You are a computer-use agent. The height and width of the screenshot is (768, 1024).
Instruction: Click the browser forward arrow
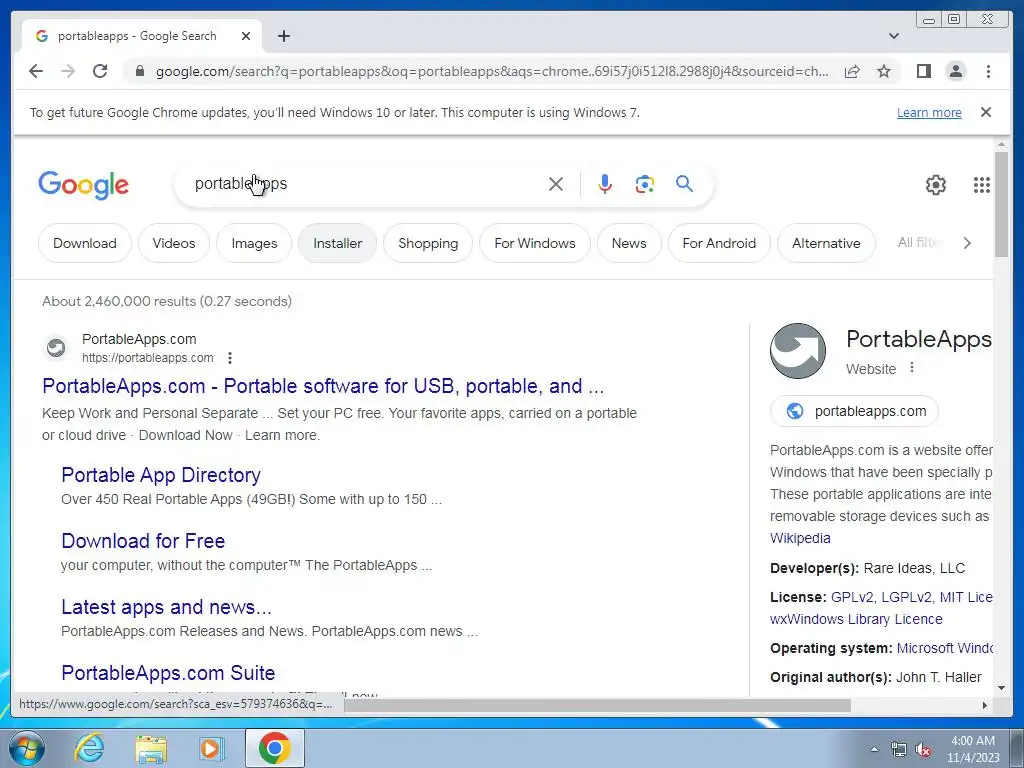click(68, 71)
